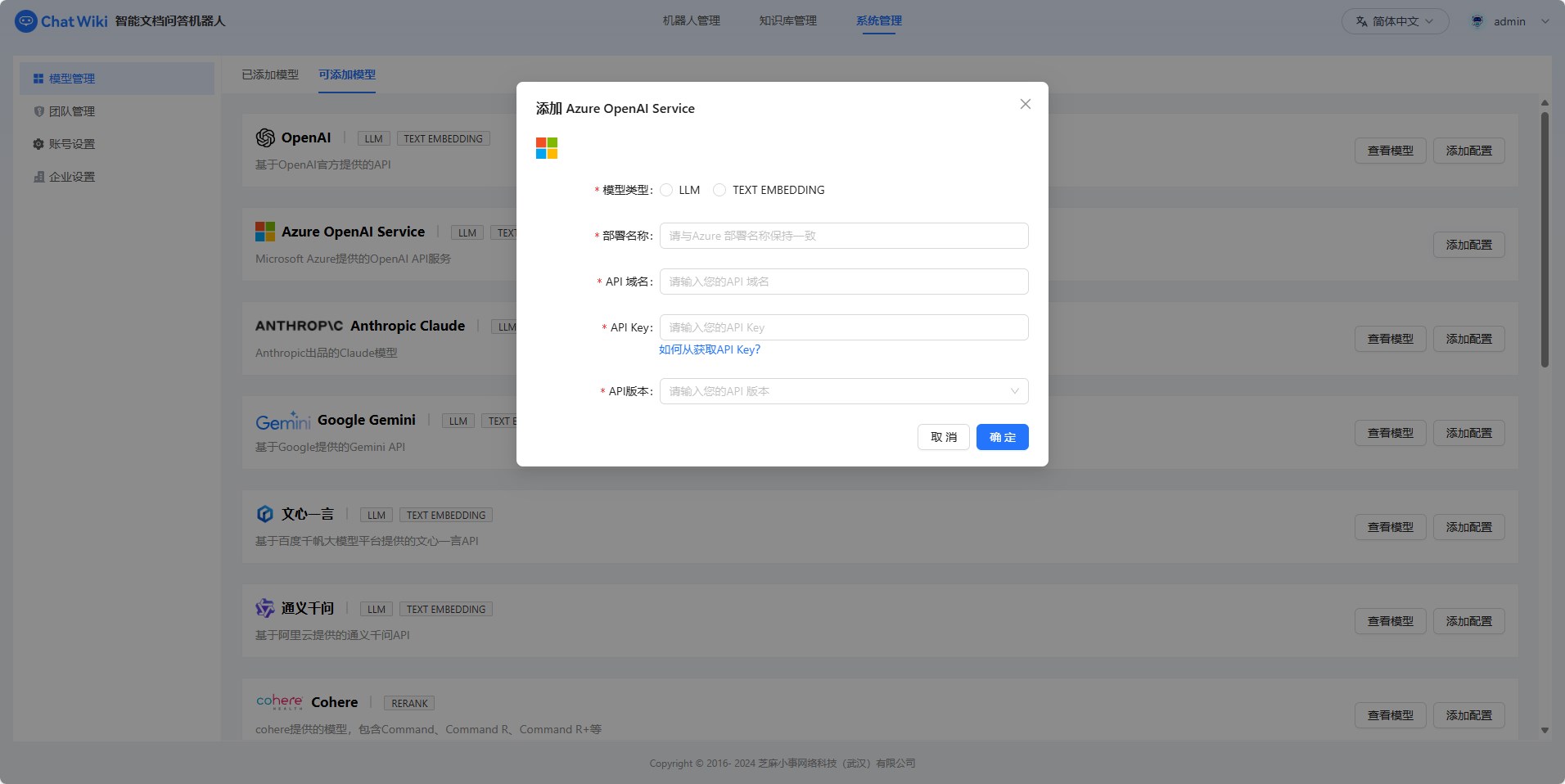1565x784 pixels.
Task: Click the 文心一言 logo icon
Action: [265, 514]
